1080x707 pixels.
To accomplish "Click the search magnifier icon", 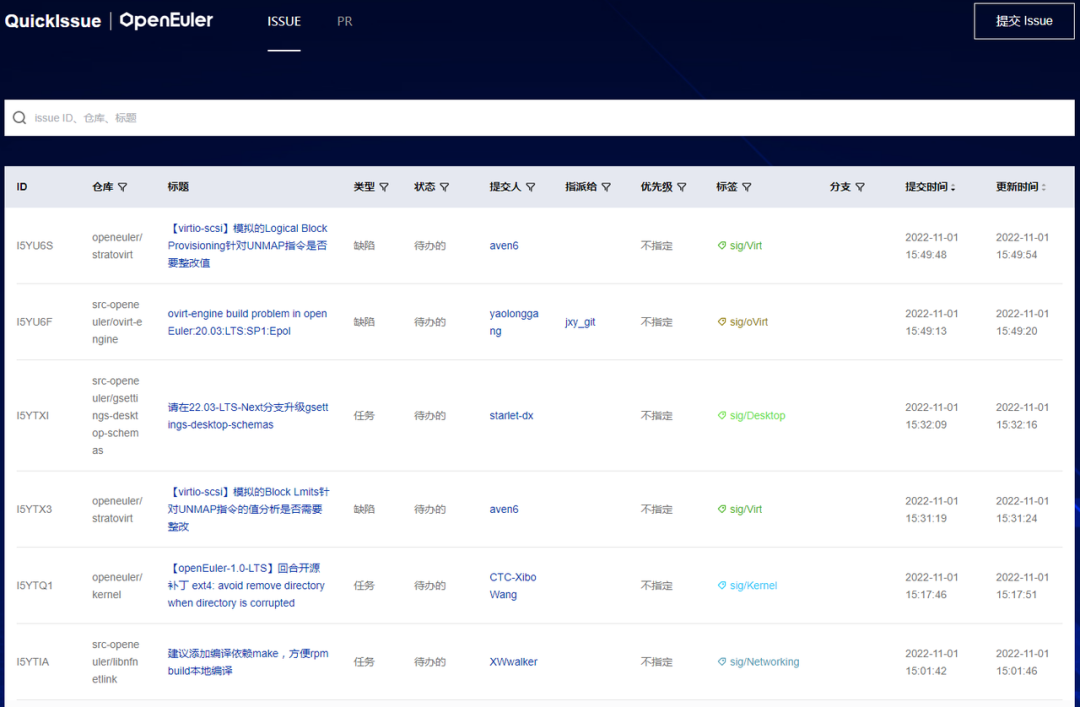I will point(19,118).
